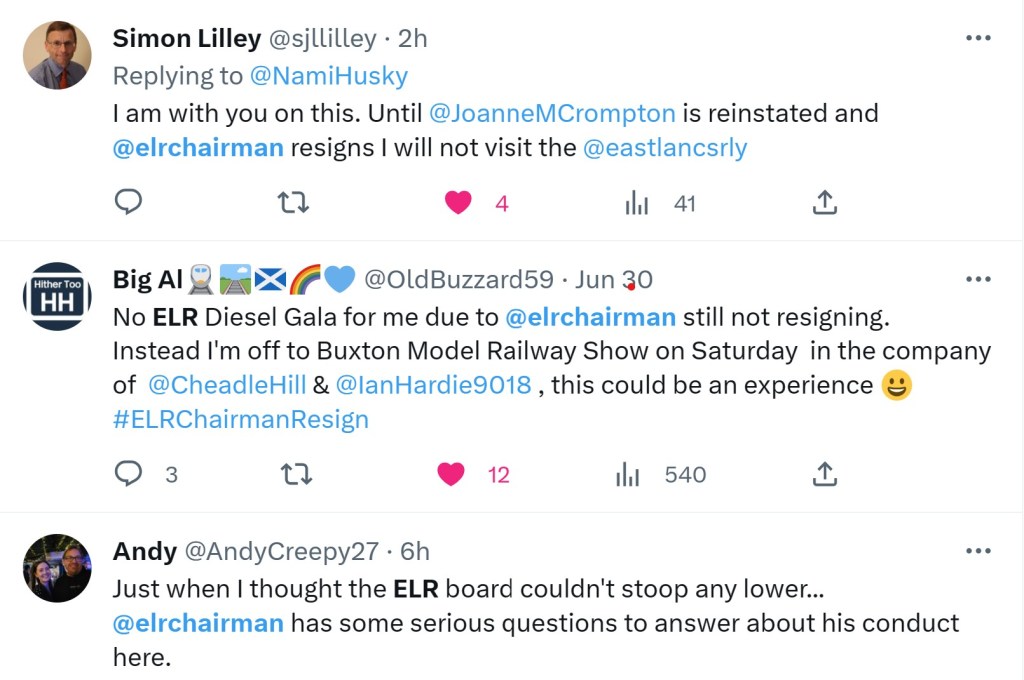Retweet Simon Lilley's tweet
Screen dimensions: 1024x680
click(293, 203)
